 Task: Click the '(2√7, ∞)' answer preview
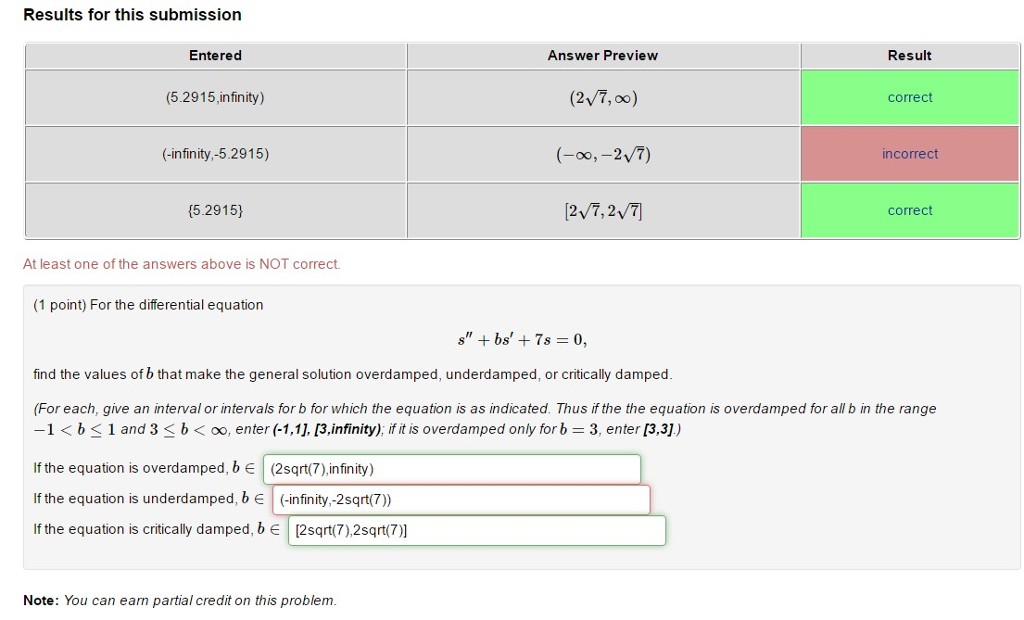tap(602, 97)
